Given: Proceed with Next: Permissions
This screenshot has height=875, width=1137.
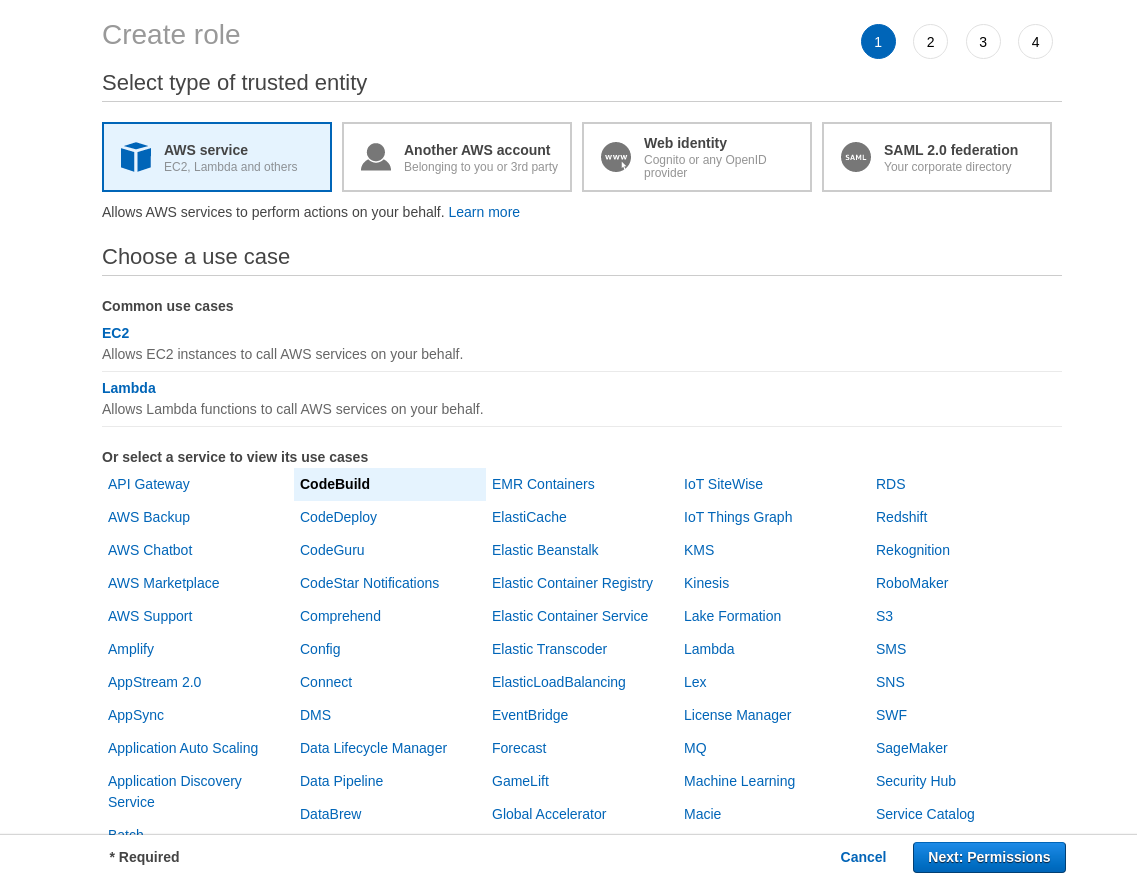Looking at the screenshot, I should 988,857.
